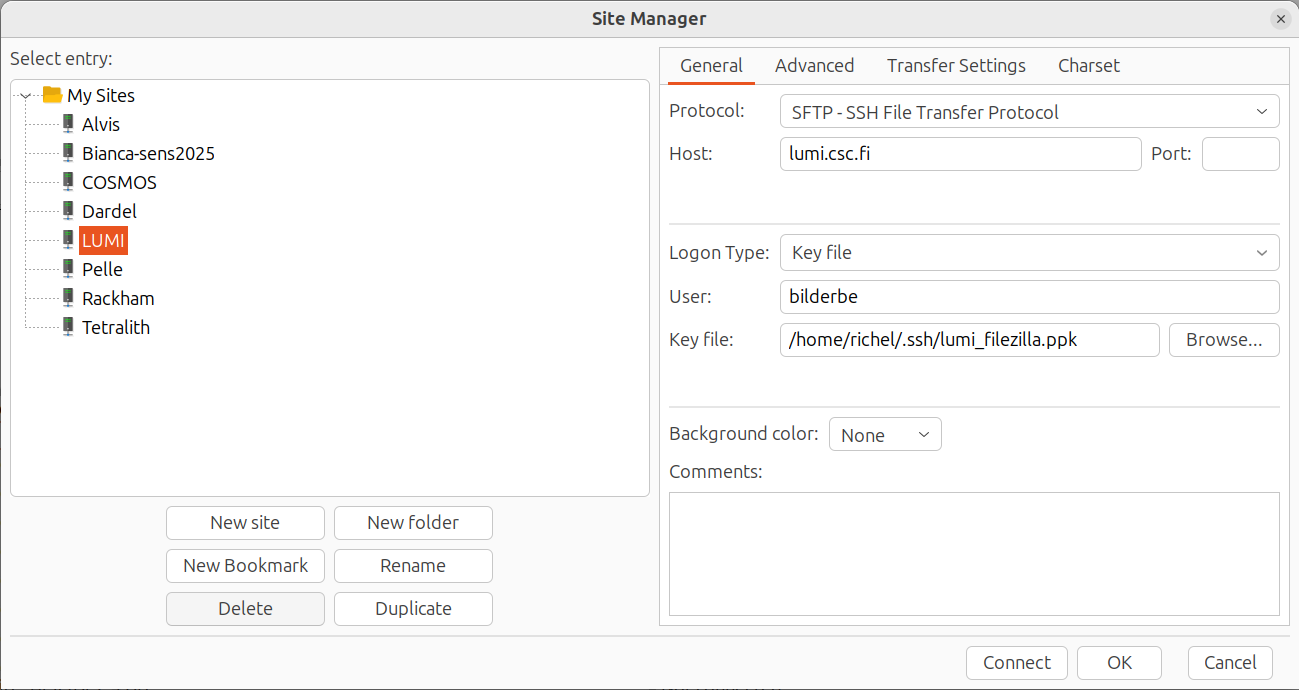Image resolution: width=1299 pixels, height=690 pixels.
Task: Click inside the Port field
Action: pyautogui.click(x=1240, y=153)
